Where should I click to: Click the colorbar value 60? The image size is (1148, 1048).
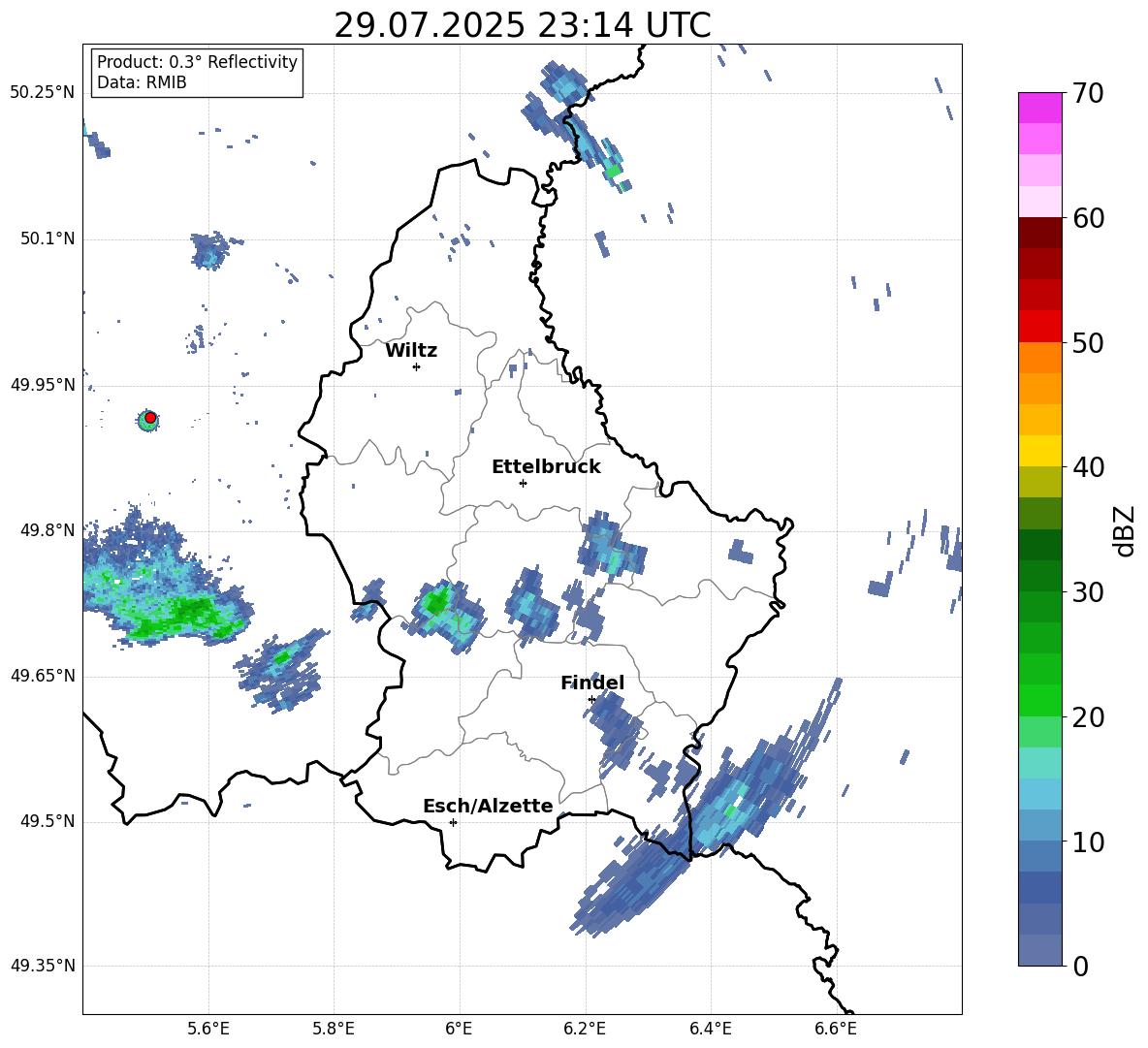[x=1088, y=218]
